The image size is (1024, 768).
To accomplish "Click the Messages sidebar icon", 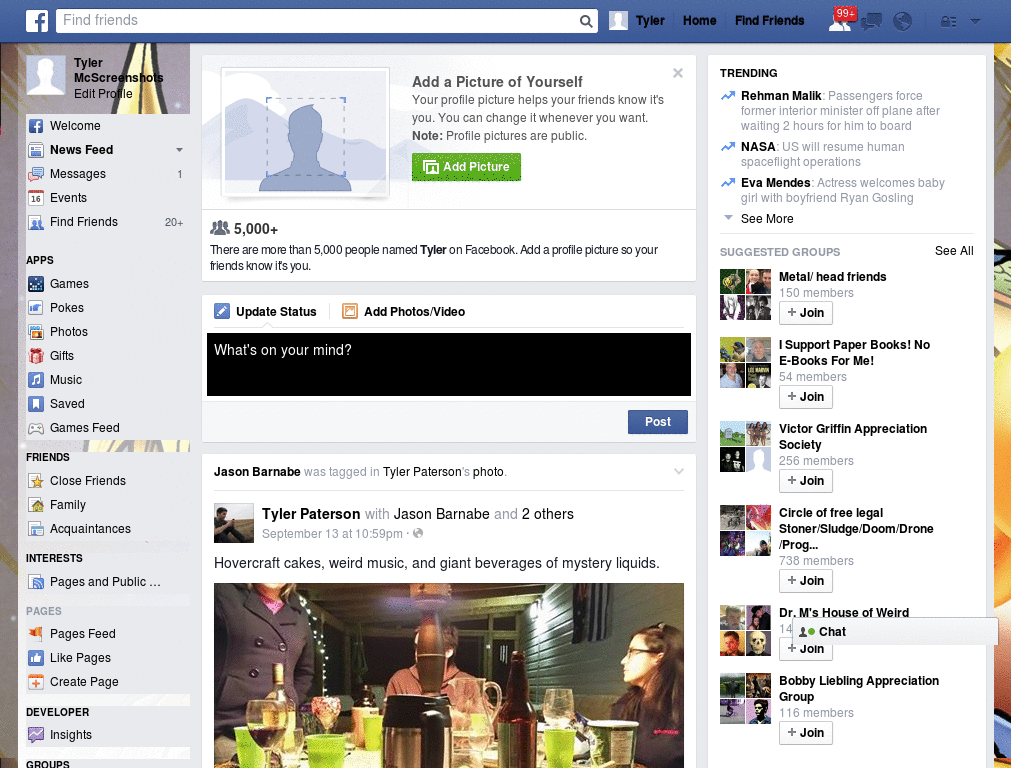I will click(x=36, y=174).
